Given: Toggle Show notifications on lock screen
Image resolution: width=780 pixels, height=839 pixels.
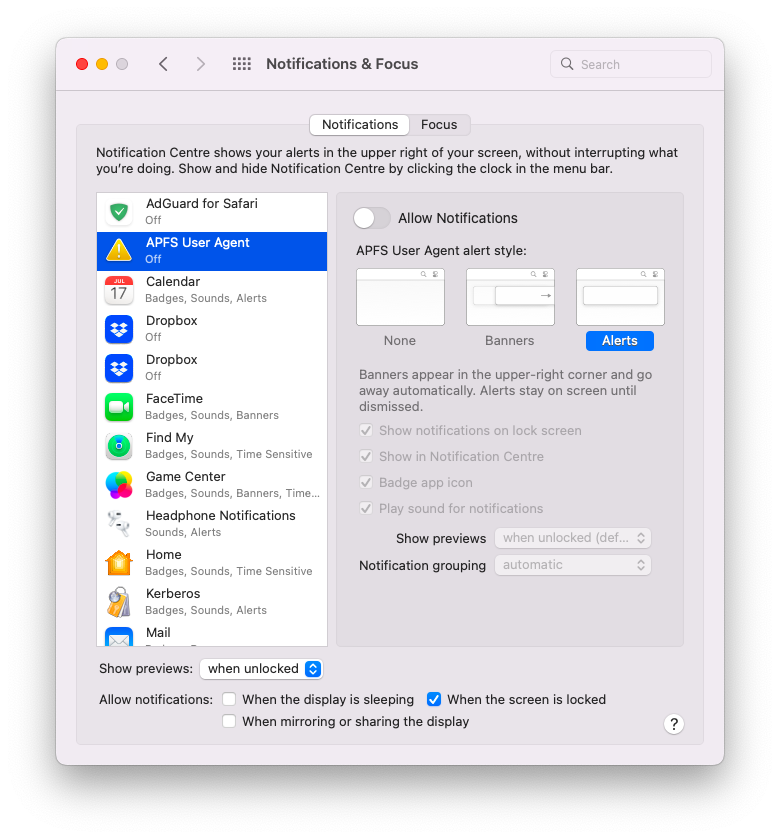Looking at the screenshot, I should (x=366, y=430).
